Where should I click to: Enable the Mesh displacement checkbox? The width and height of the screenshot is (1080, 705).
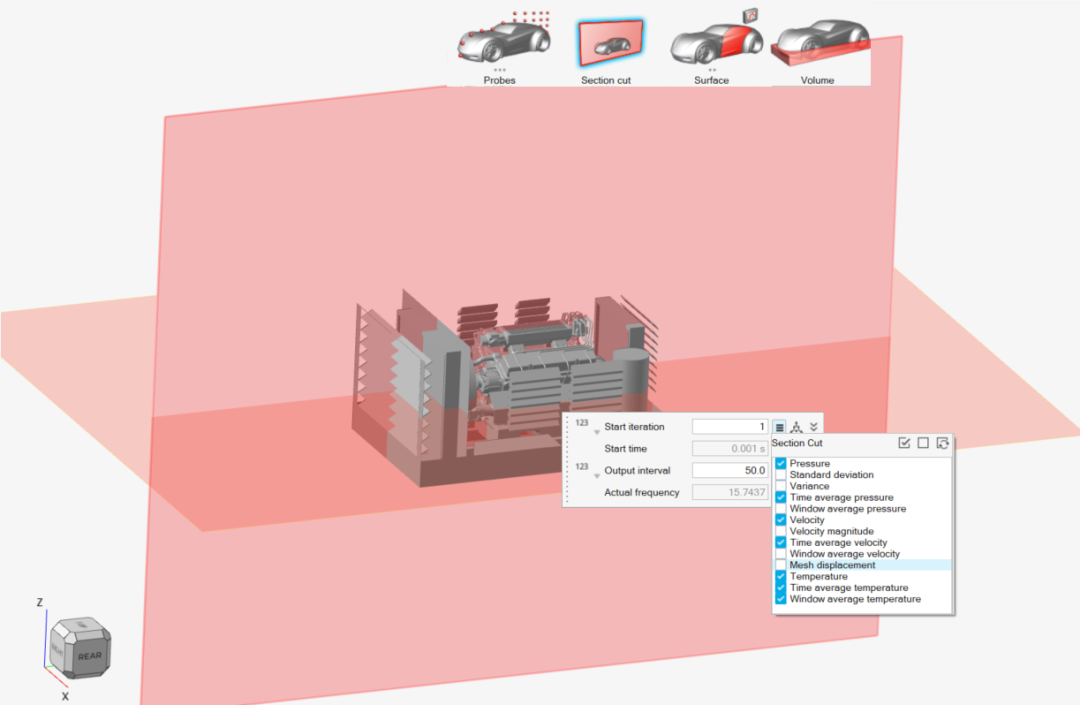pyautogui.click(x=781, y=565)
